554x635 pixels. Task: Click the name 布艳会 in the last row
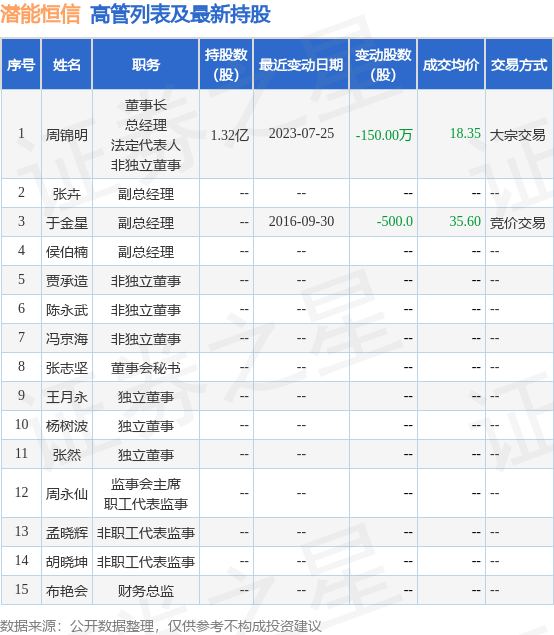click(67, 591)
